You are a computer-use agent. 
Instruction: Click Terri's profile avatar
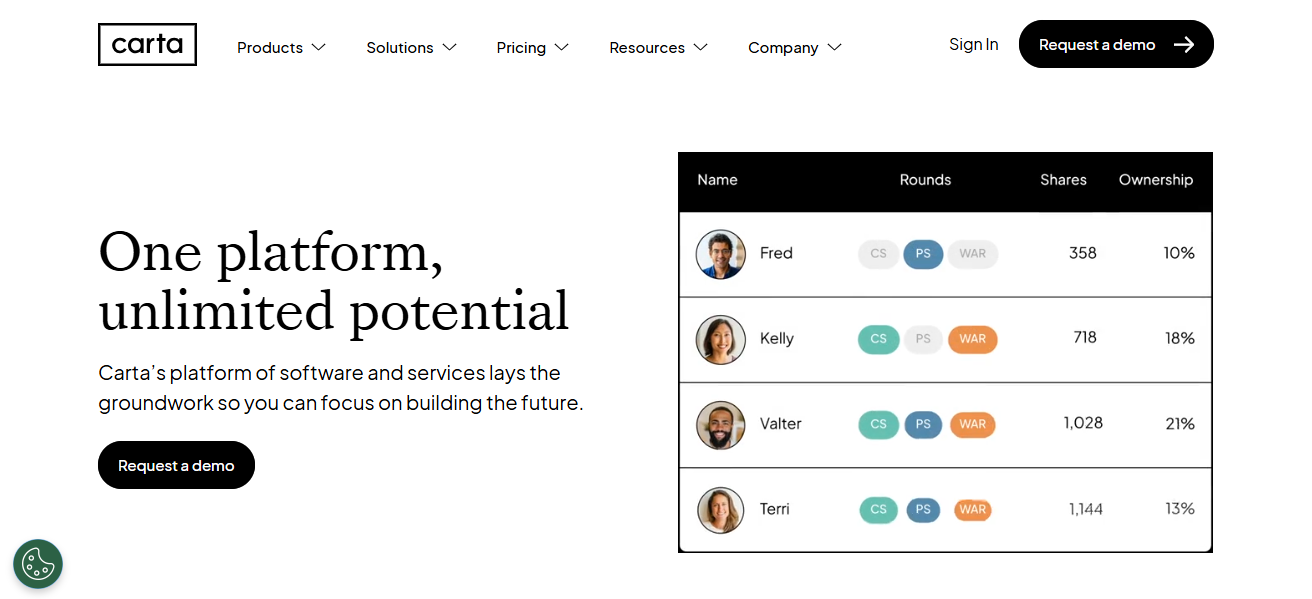click(x=720, y=510)
